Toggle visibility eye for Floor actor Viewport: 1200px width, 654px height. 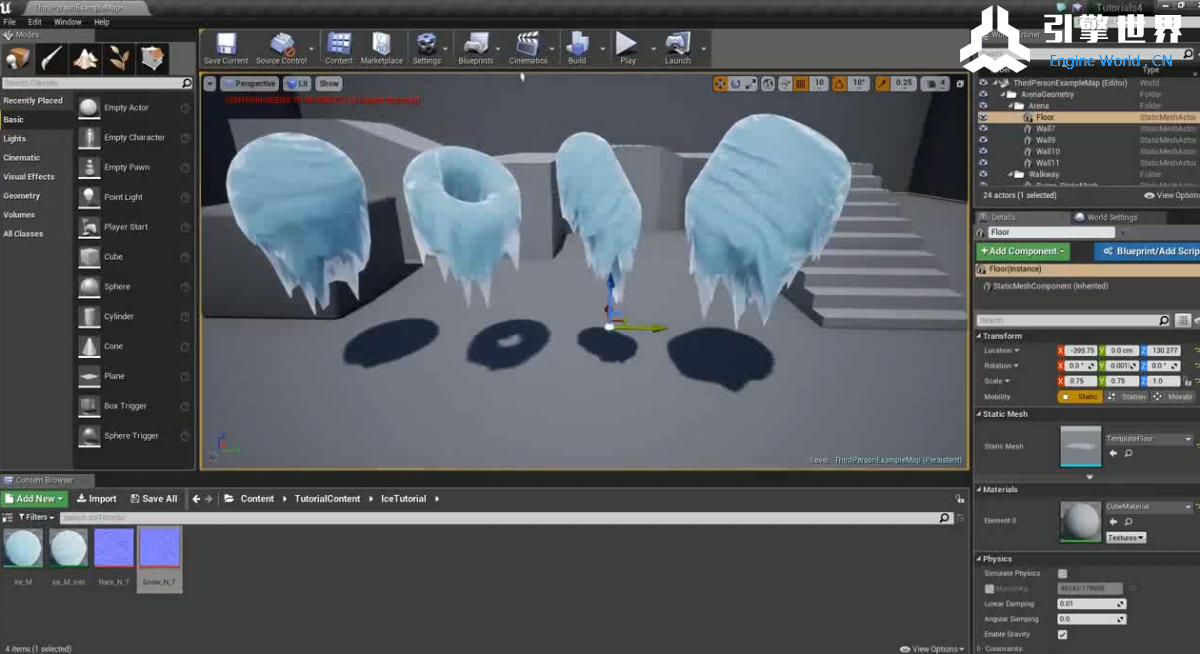(x=983, y=117)
